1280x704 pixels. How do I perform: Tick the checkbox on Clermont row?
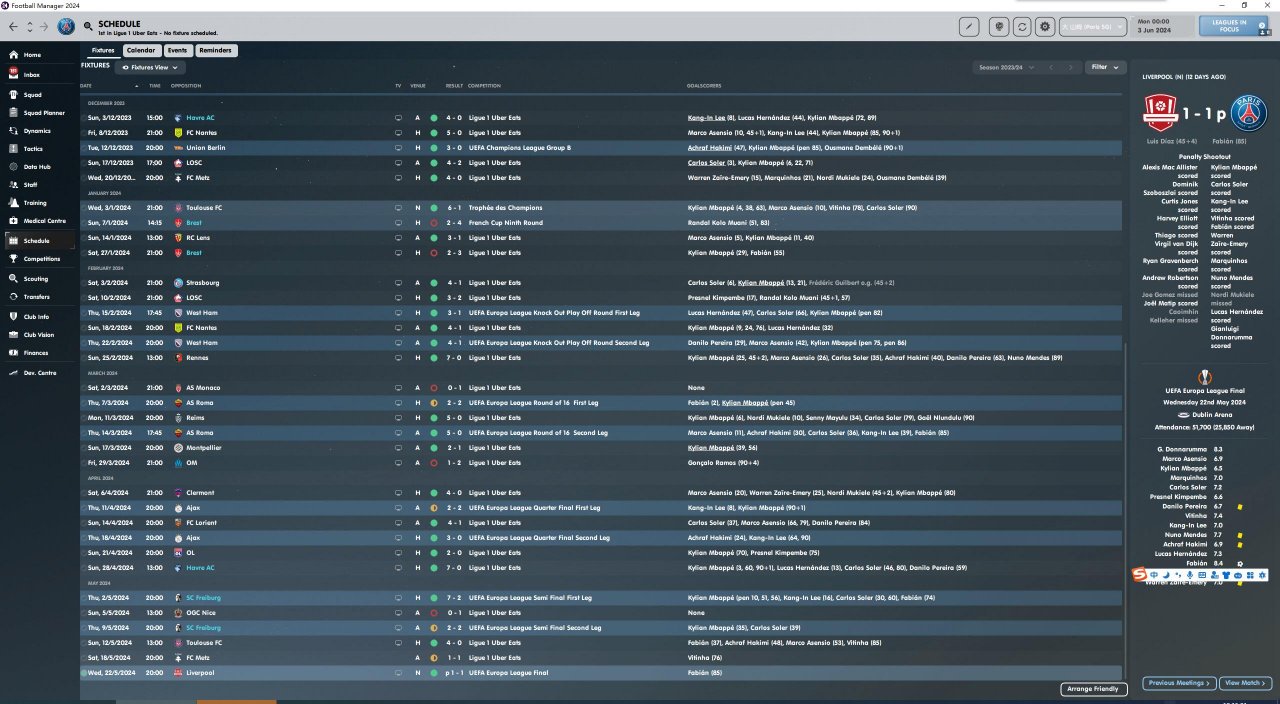coord(84,493)
